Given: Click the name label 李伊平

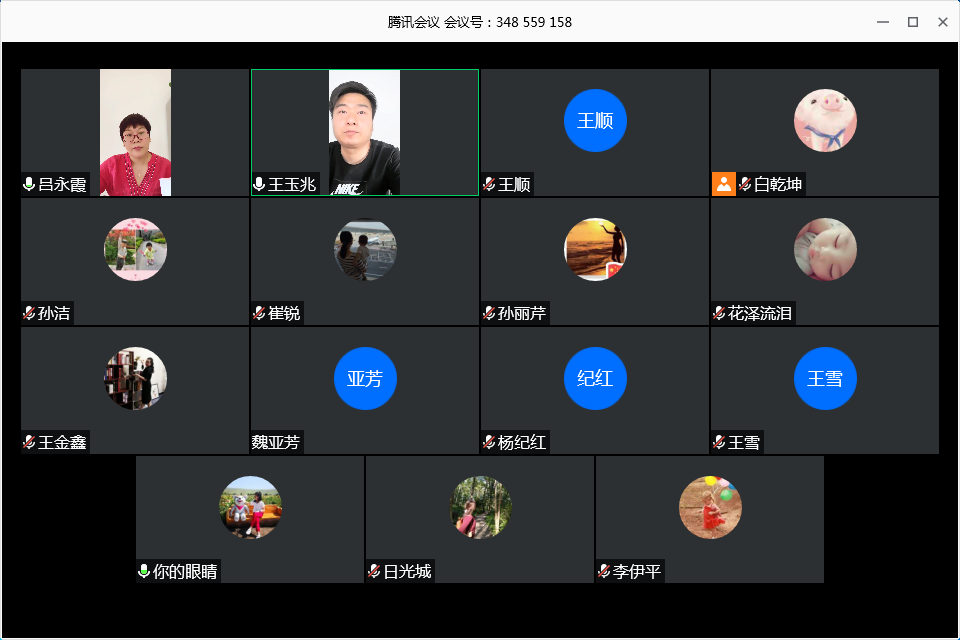Looking at the screenshot, I should point(637,571).
